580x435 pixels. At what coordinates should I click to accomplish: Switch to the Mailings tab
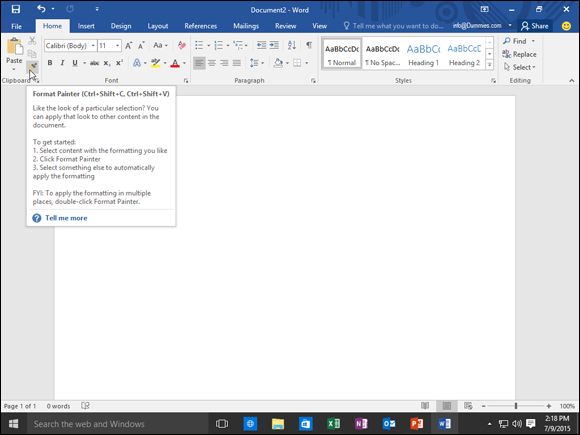(x=246, y=26)
